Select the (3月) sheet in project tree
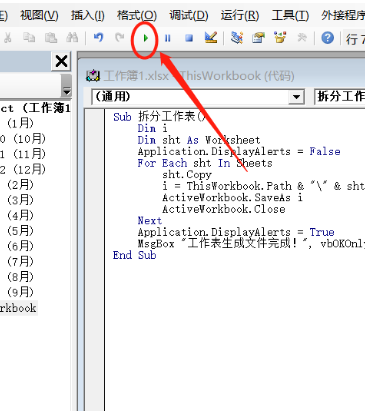365x411 pixels. point(20,200)
